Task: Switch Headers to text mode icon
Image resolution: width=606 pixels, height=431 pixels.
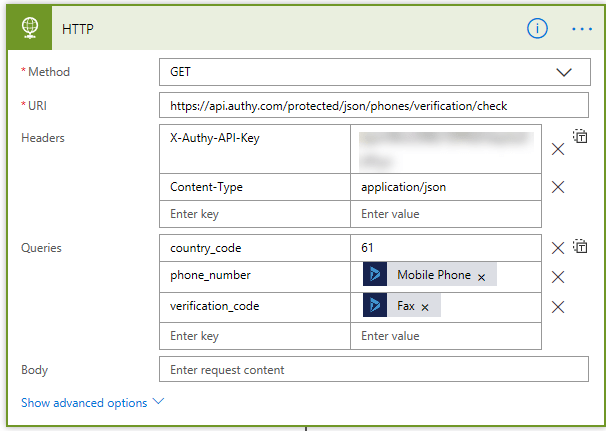Action: point(580,138)
